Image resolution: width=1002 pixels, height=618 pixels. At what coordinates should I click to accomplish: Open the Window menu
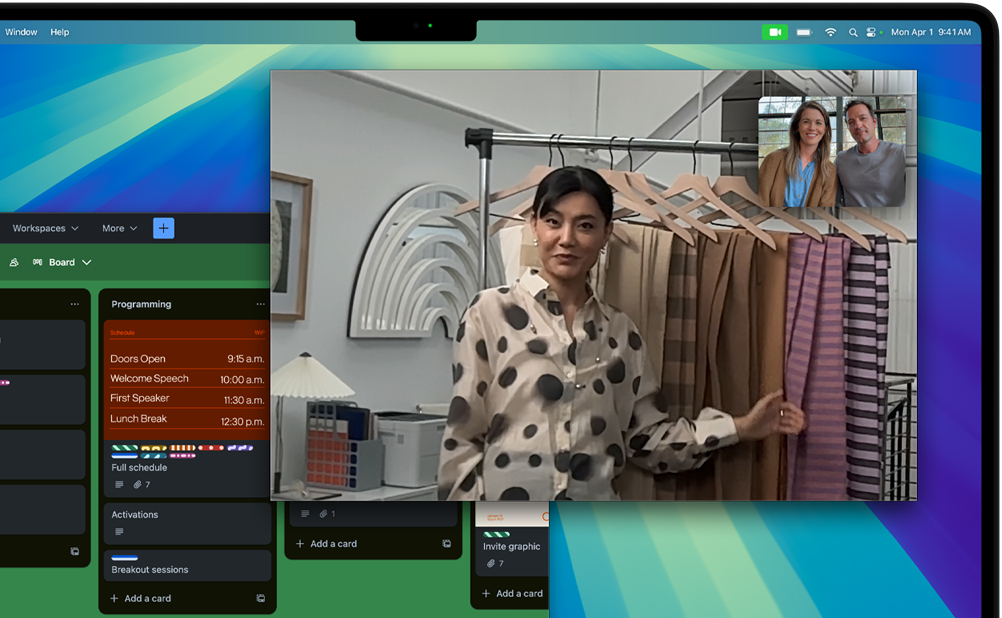click(21, 32)
